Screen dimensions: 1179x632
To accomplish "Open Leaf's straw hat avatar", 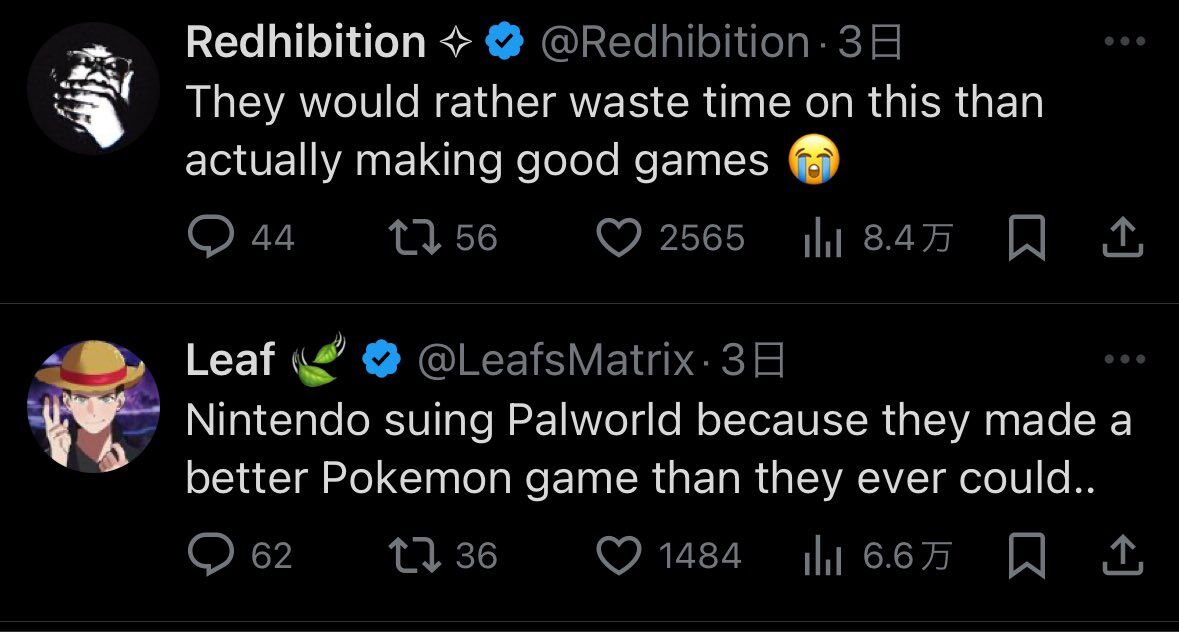I will (93, 406).
